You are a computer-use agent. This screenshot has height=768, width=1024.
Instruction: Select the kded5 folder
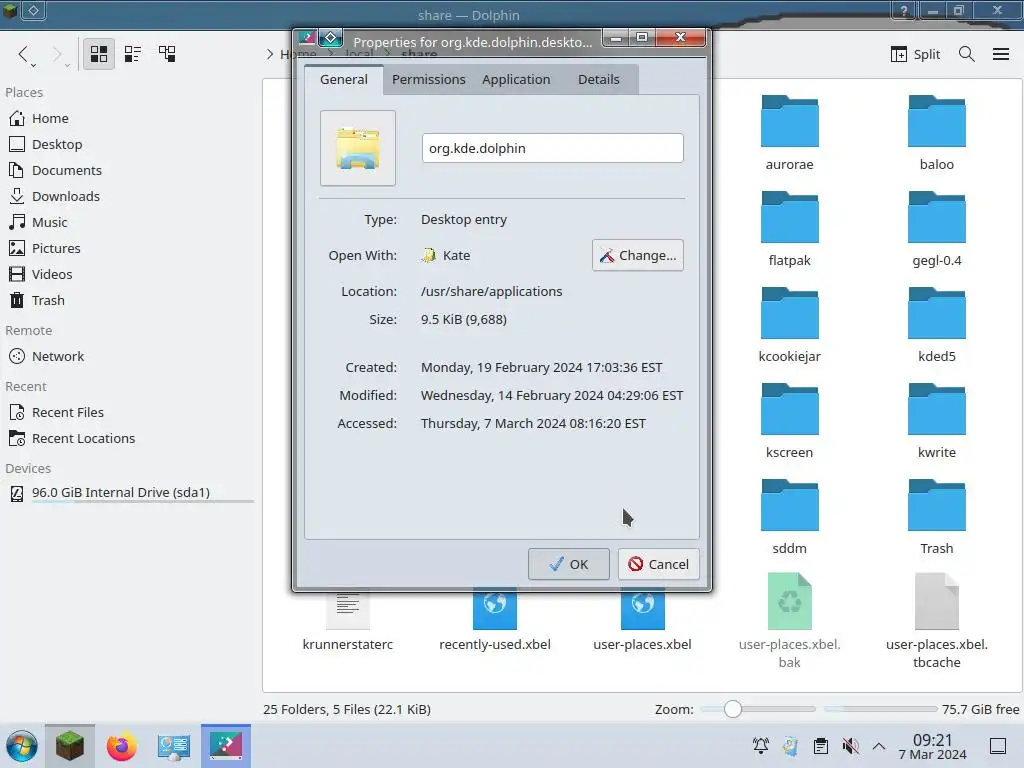point(936,325)
